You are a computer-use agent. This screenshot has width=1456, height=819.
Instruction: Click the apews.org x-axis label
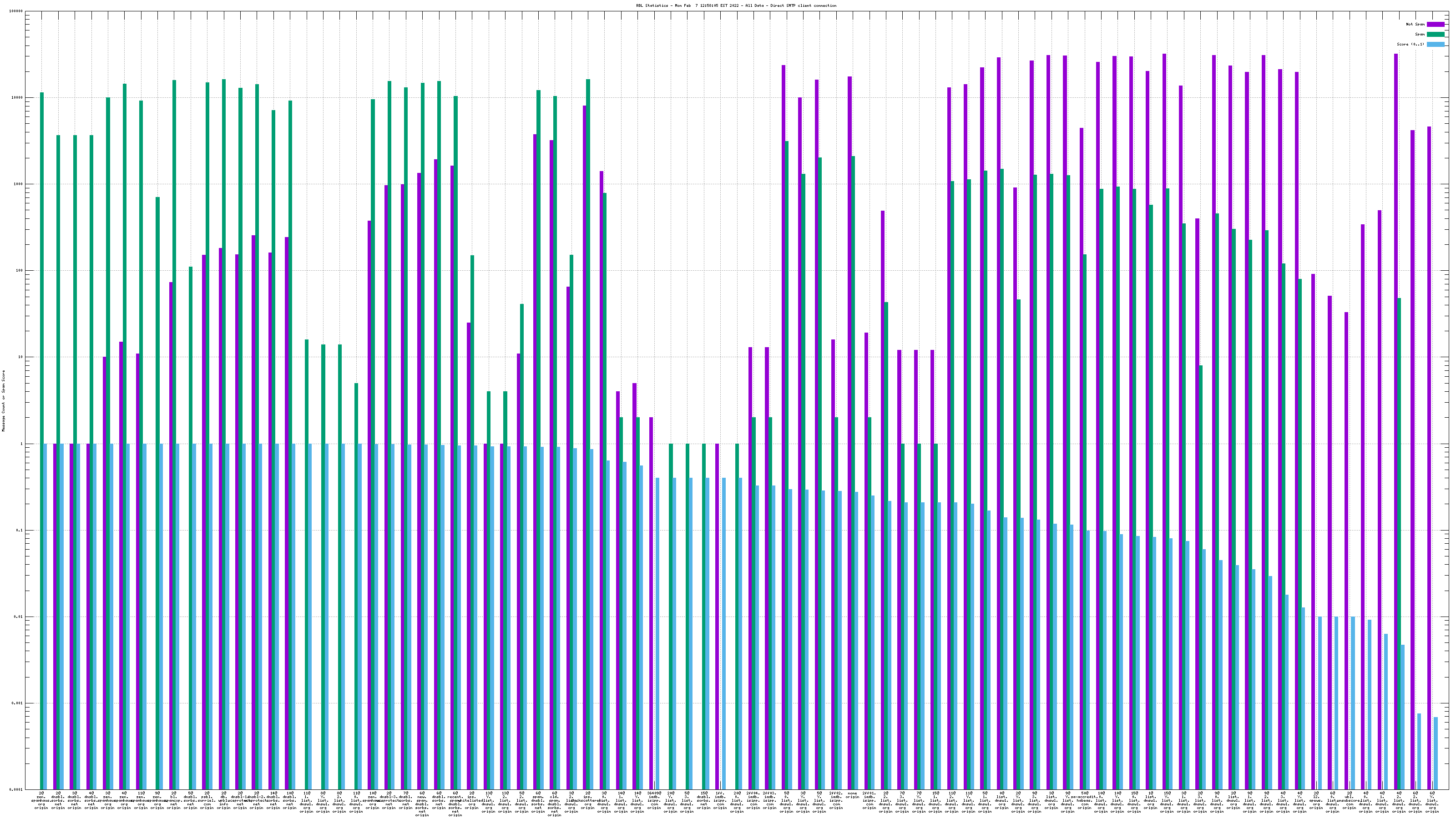1316,800
